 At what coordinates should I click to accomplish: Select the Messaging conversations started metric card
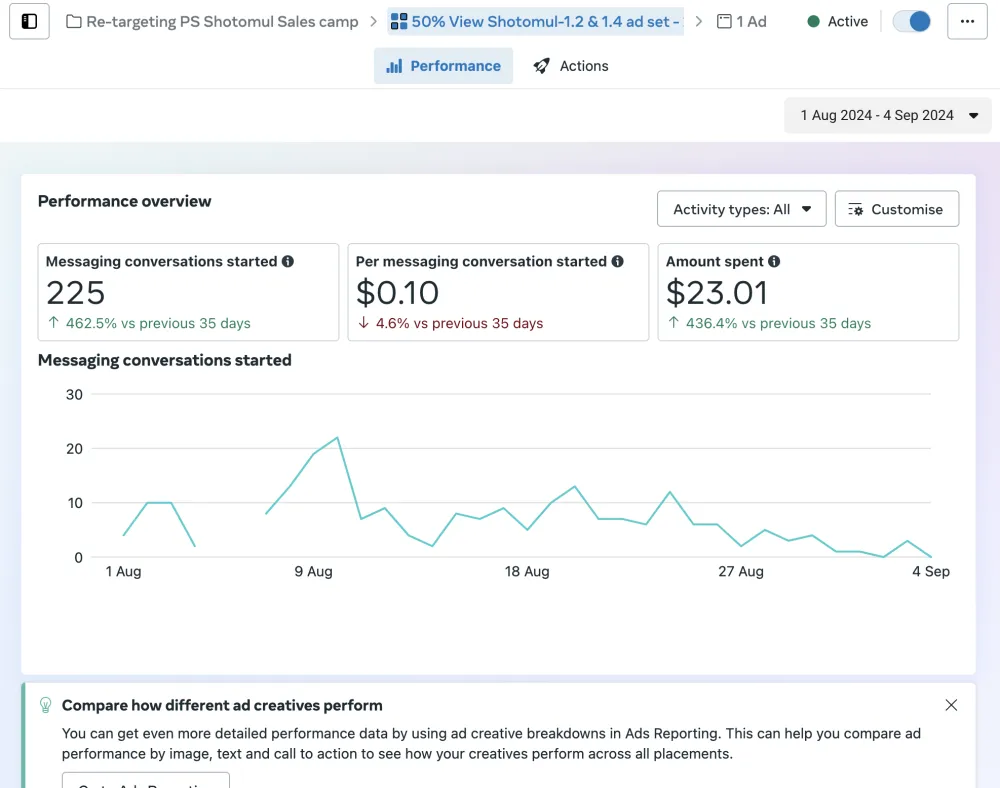pos(188,292)
